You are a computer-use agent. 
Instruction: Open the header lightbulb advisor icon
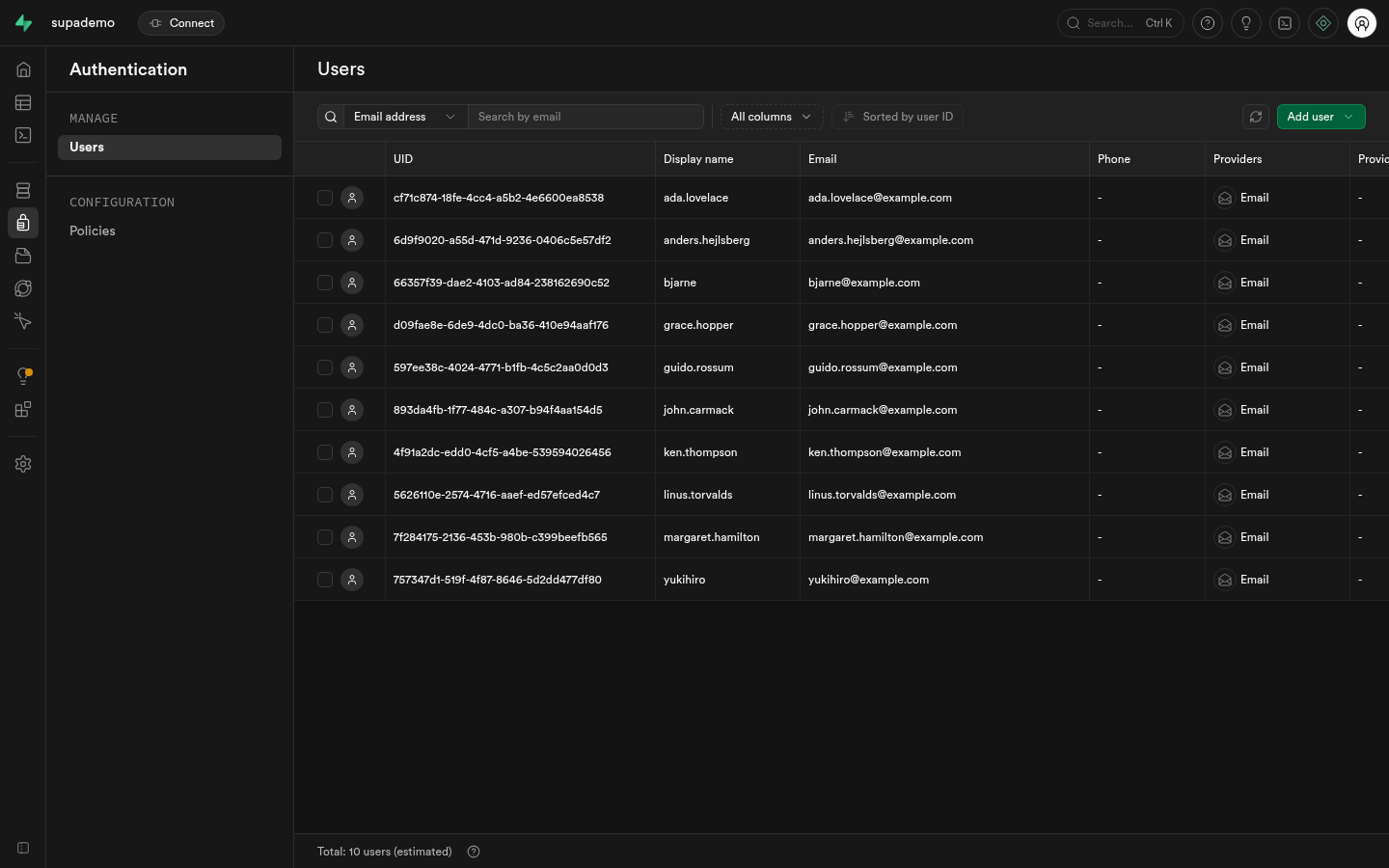pos(1246,23)
